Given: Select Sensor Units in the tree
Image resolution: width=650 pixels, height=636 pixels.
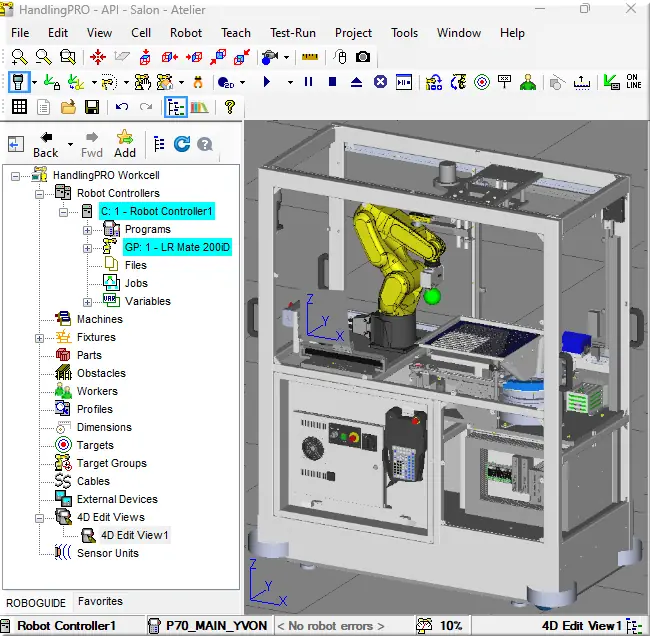Looking at the screenshot, I should point(108,553).
